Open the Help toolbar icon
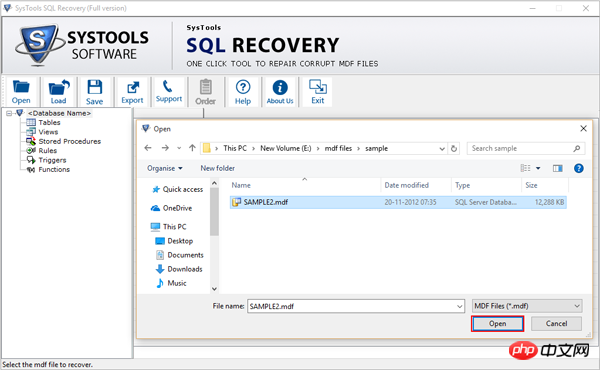Screen dimensions: 600x370 click(x=243, y=91)
